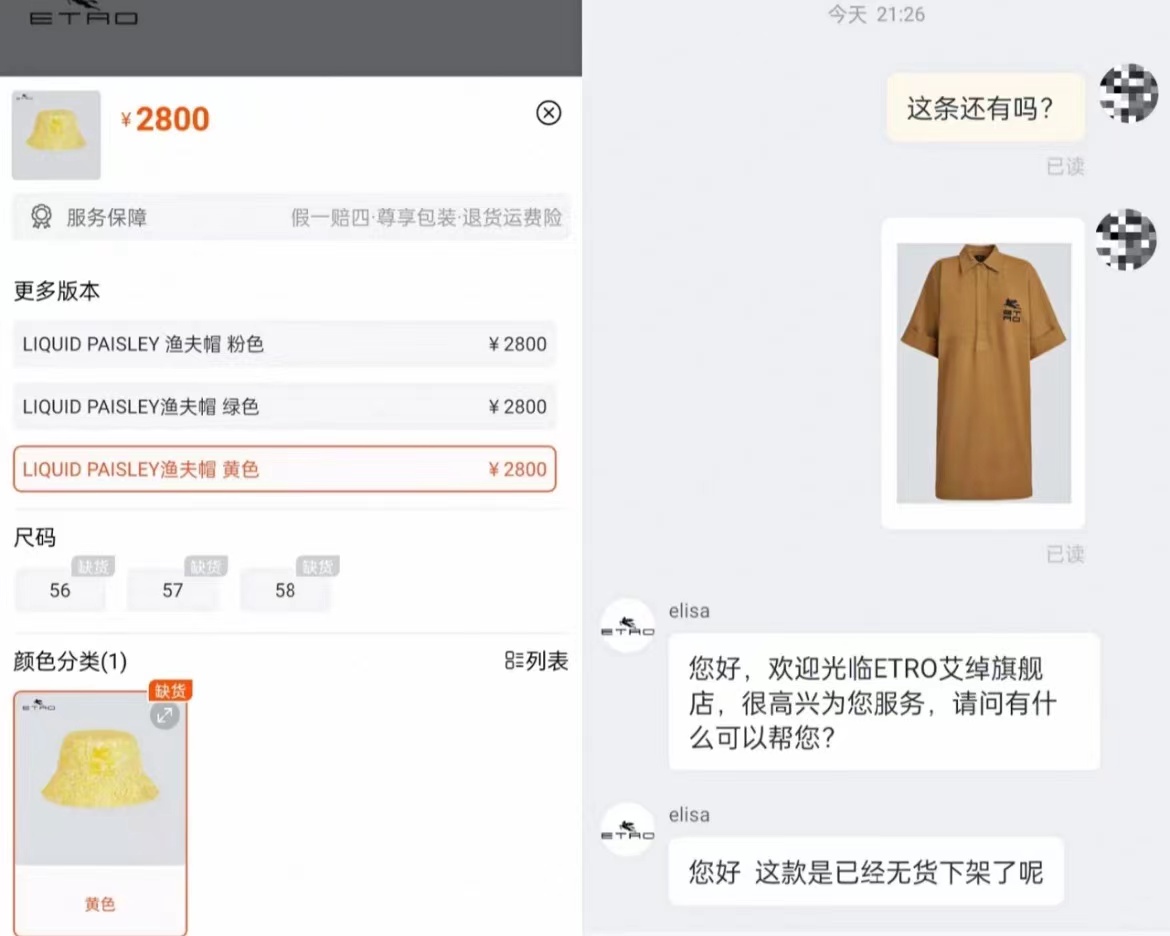Tap the ¥2800 price at the top

tap(166, 119)
